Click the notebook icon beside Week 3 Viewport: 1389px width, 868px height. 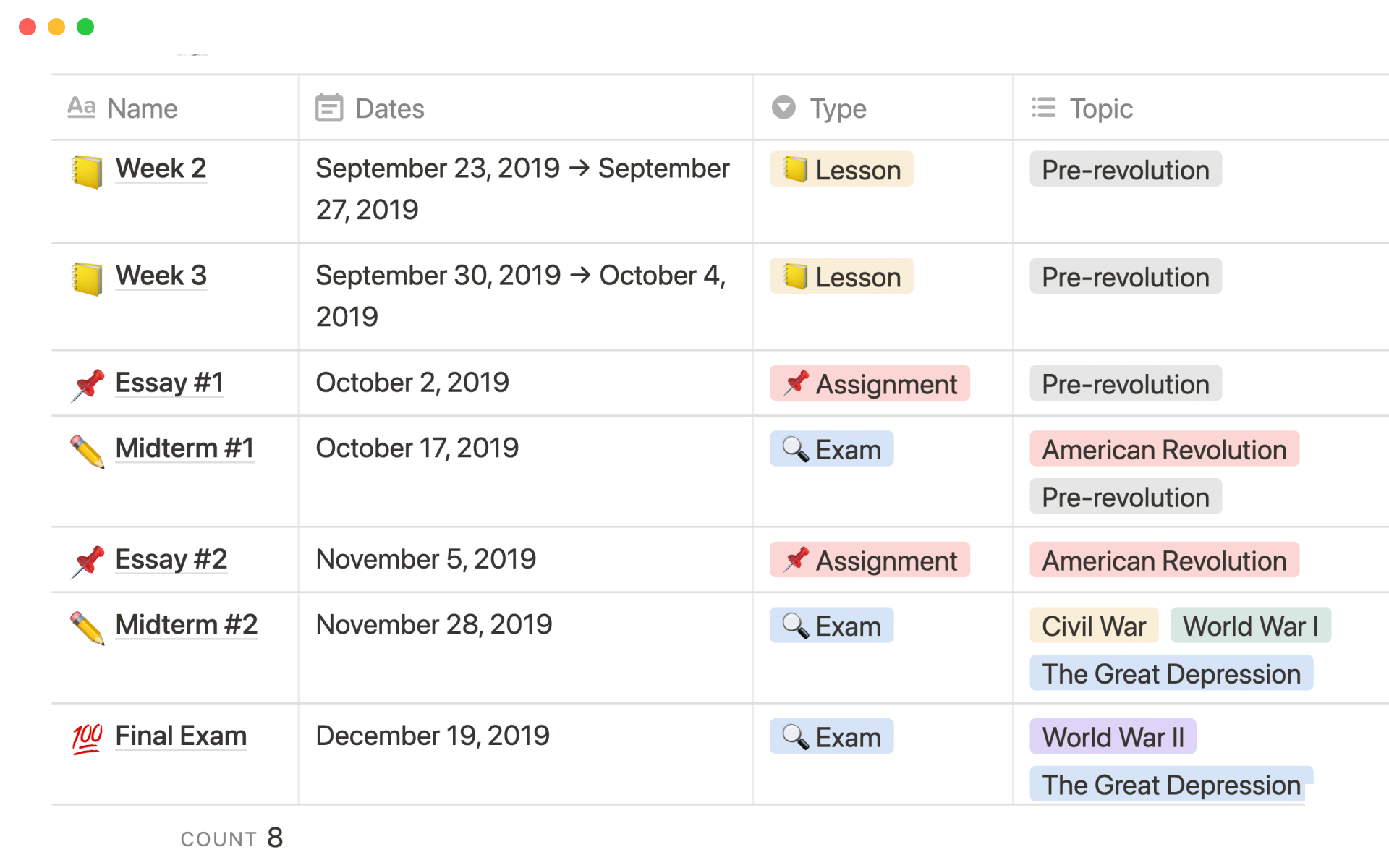point(87,278)
